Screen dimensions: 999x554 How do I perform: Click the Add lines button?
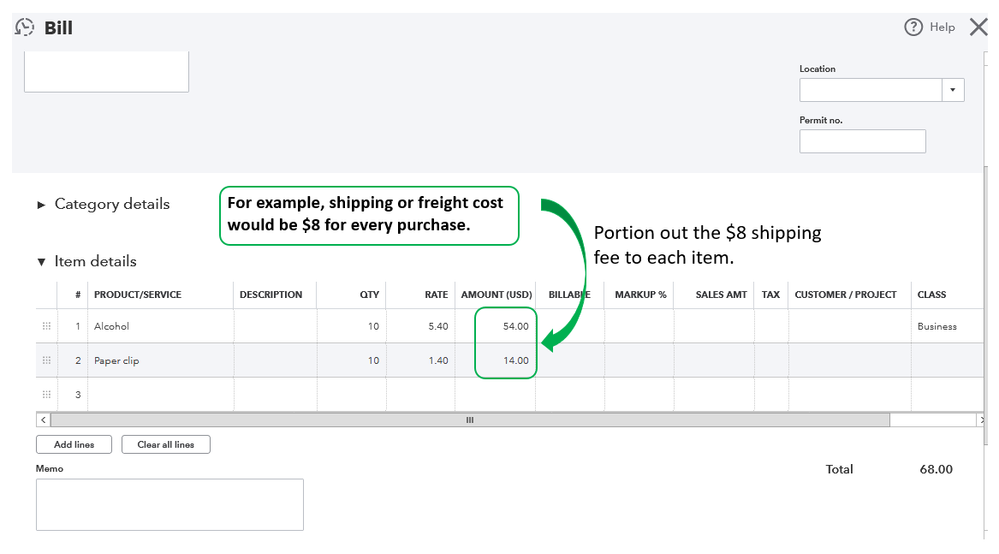[x=74, y=444]
